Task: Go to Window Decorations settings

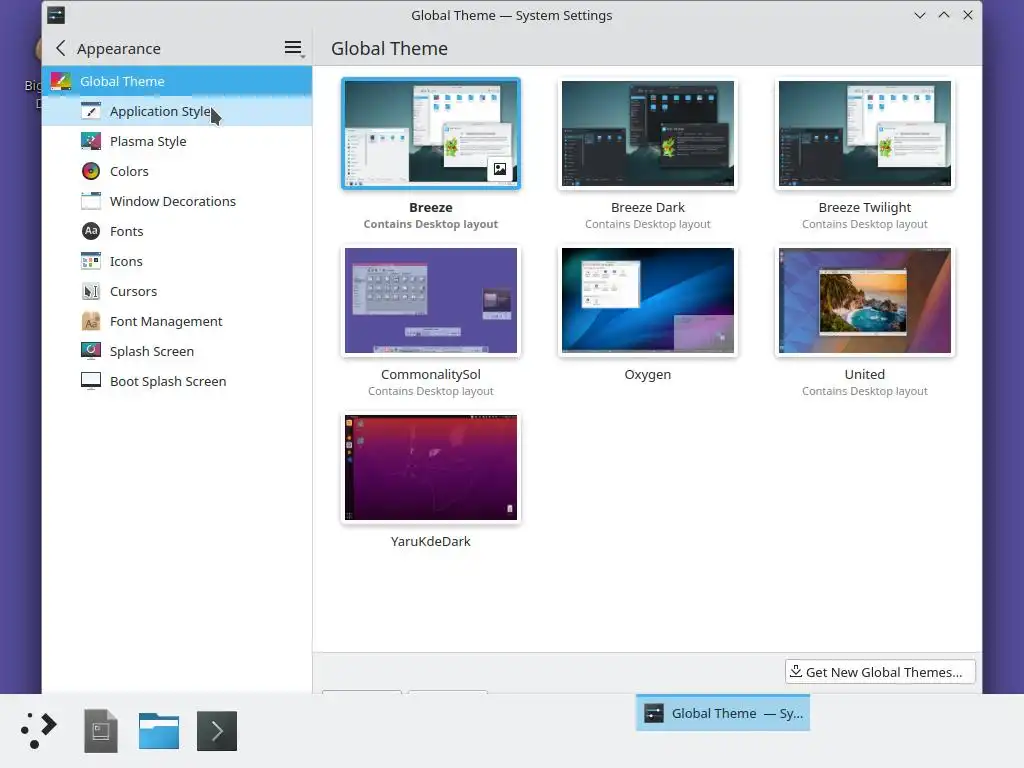Action: pos(177,201)
